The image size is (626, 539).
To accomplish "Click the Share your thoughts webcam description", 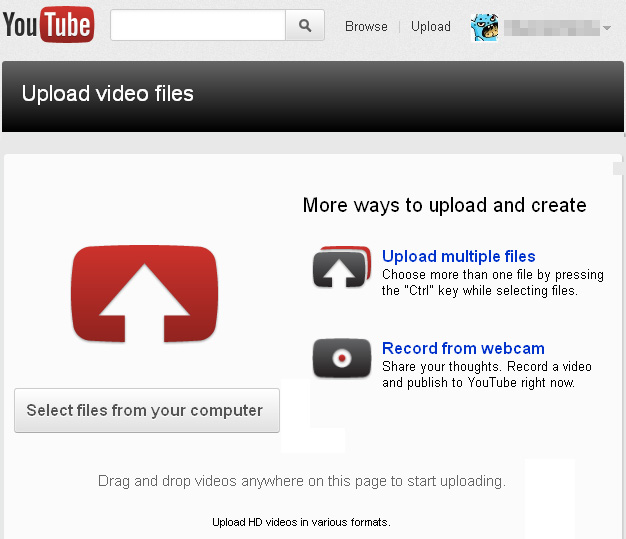I will [x=487, y=375].
